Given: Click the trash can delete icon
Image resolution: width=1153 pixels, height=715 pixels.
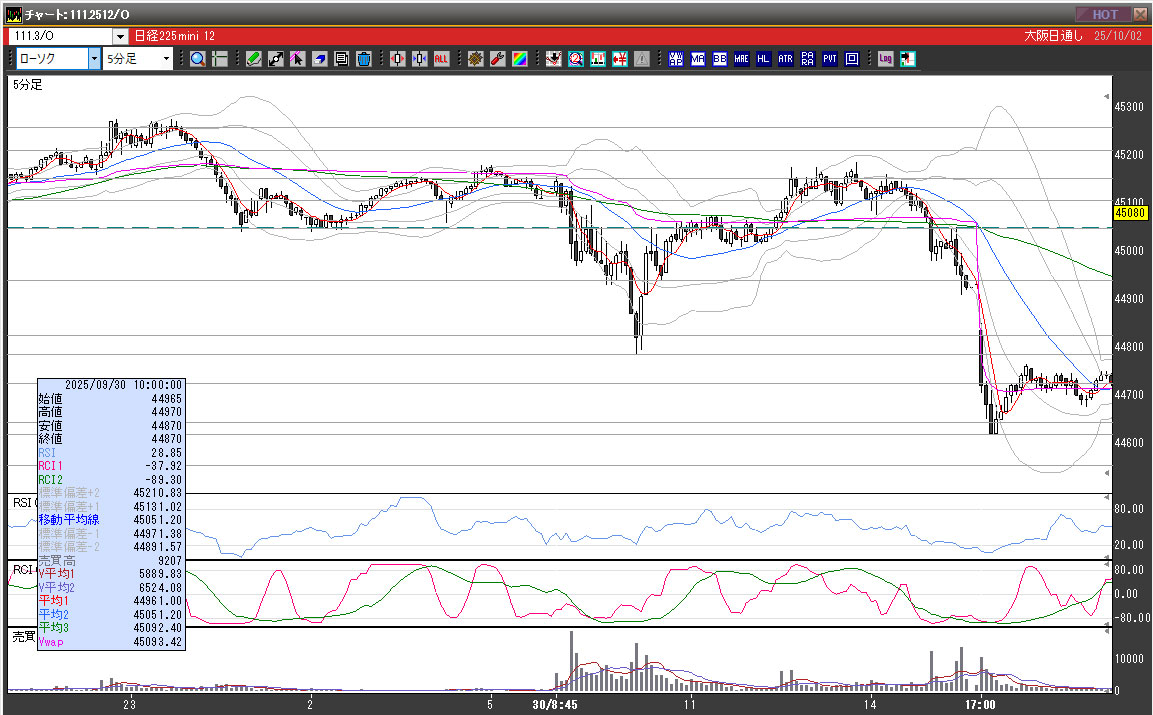Looking at the screenshot, I should [363, 59].
